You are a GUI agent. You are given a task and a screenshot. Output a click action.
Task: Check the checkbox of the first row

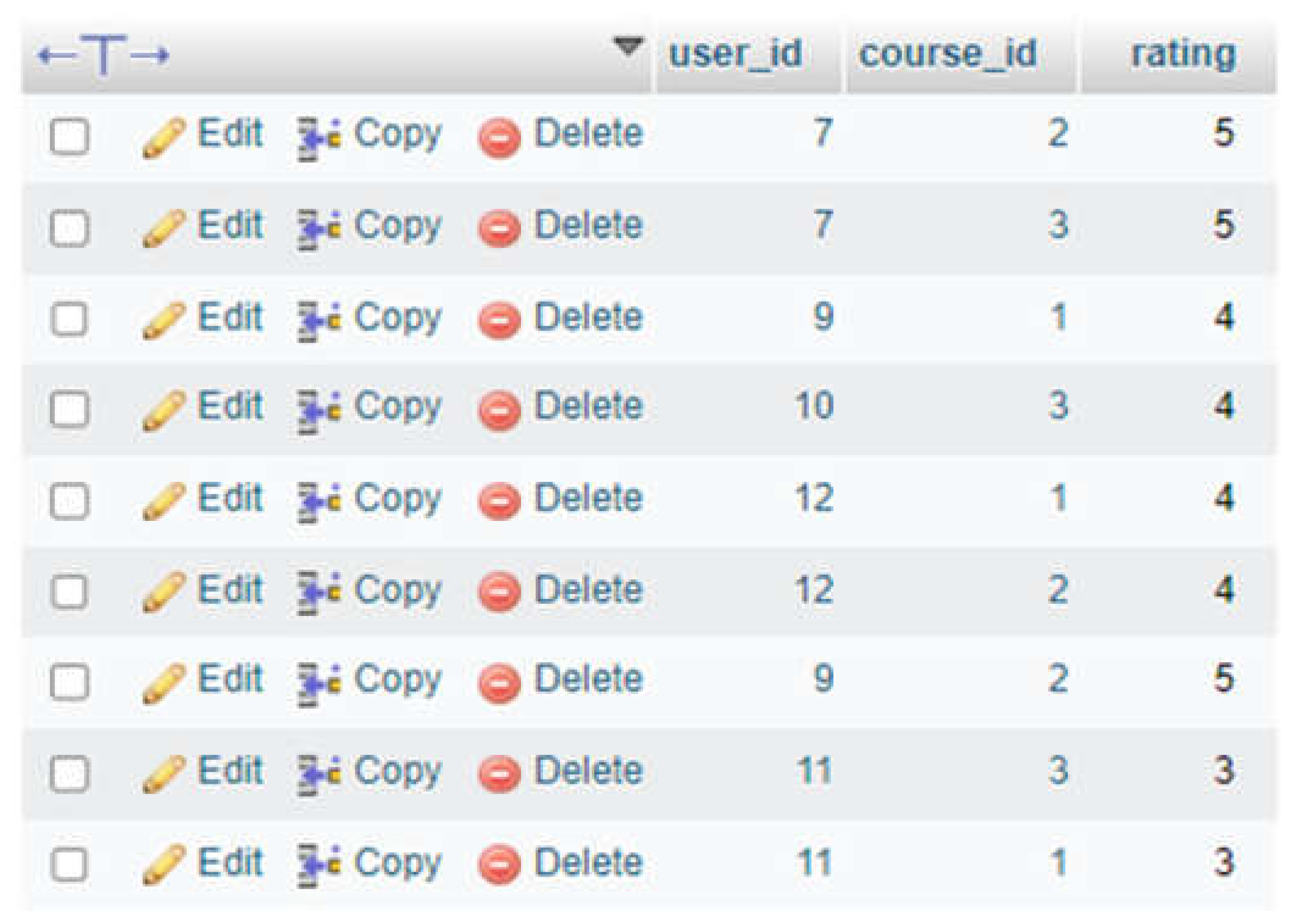pyautogui.click(x=70, y=136)
